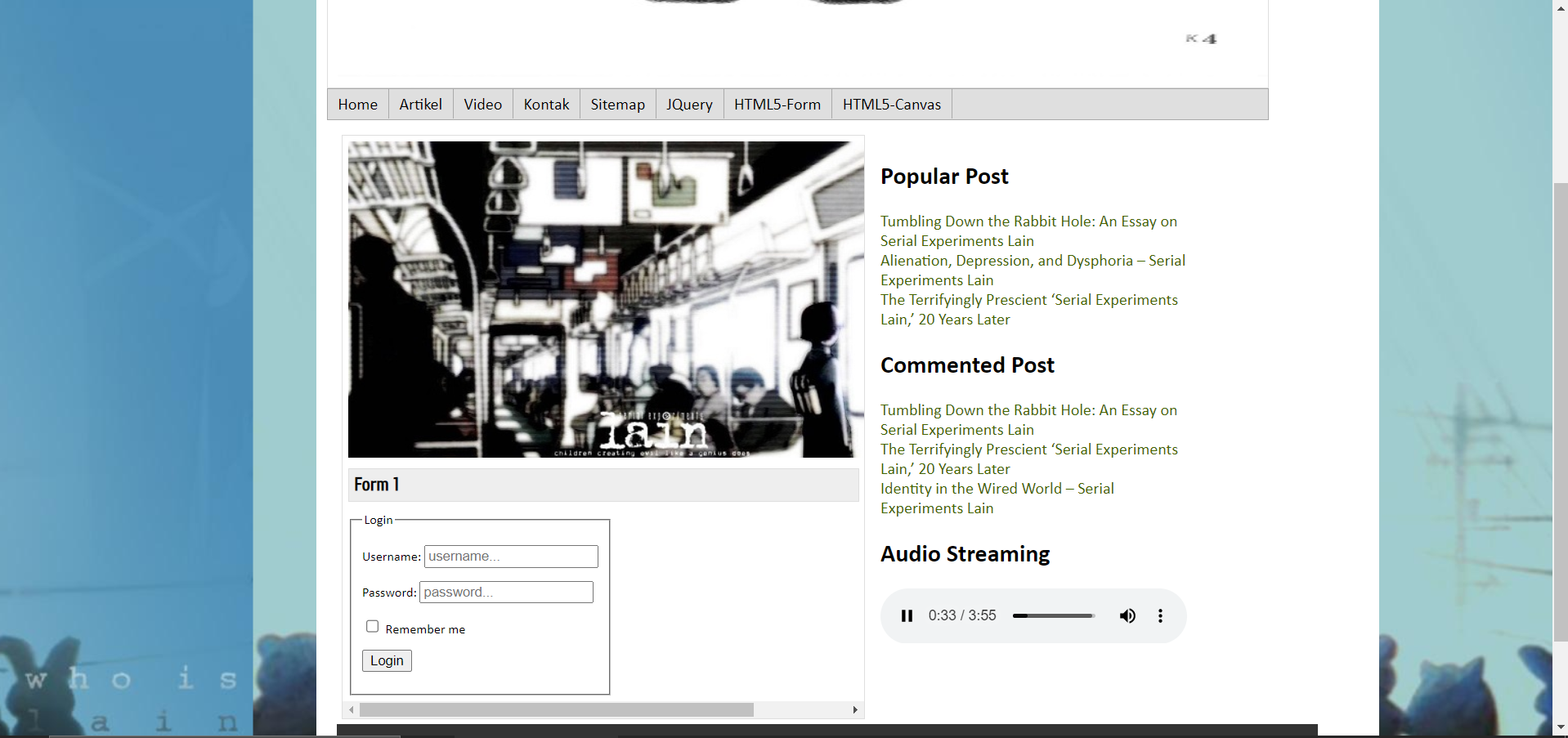This screenshot has height=738, width=1568.
Task: Focus the Username input field
Action: [x=511, y=557]
